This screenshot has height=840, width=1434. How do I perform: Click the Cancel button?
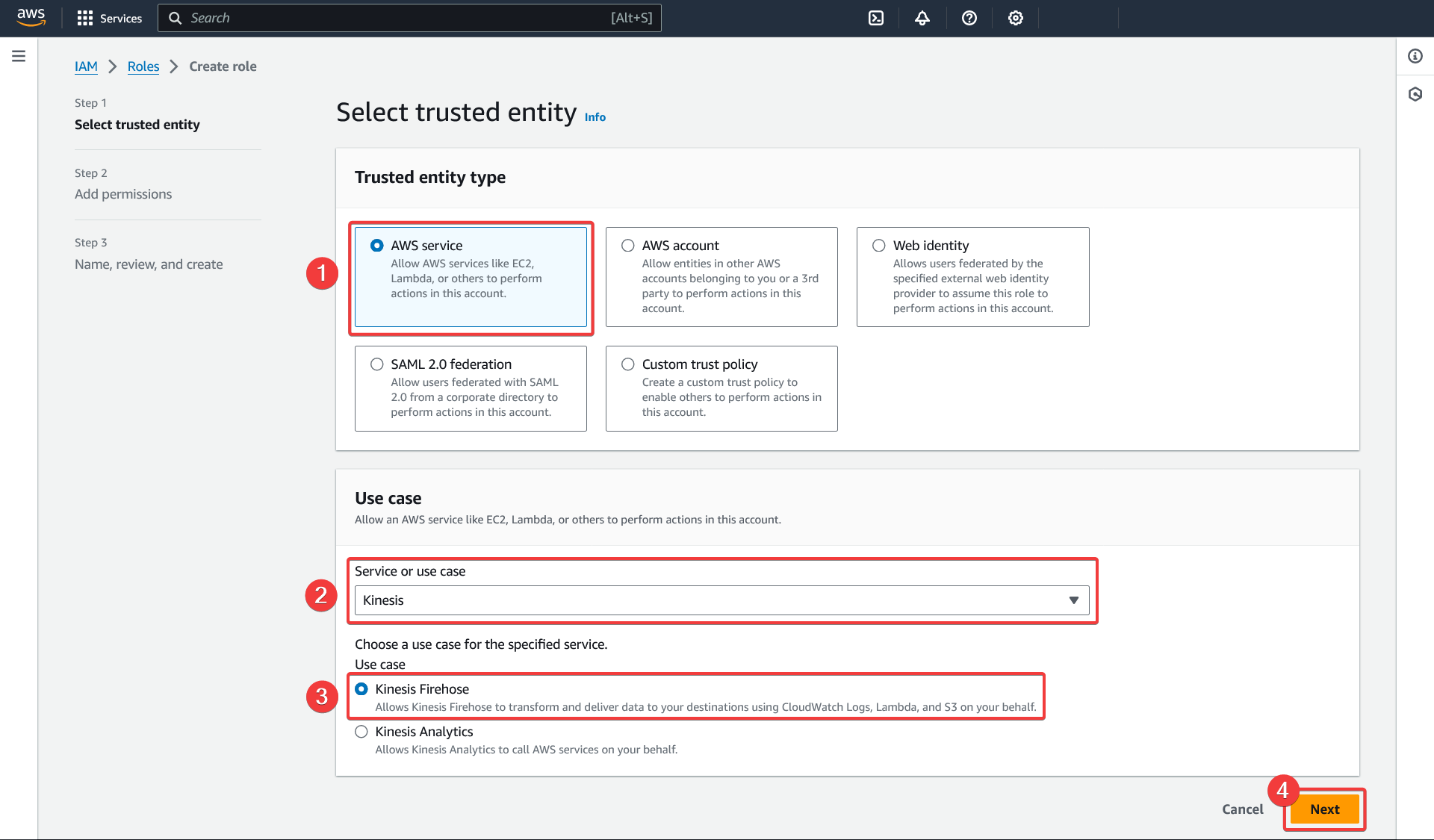tap(1243, 809)
